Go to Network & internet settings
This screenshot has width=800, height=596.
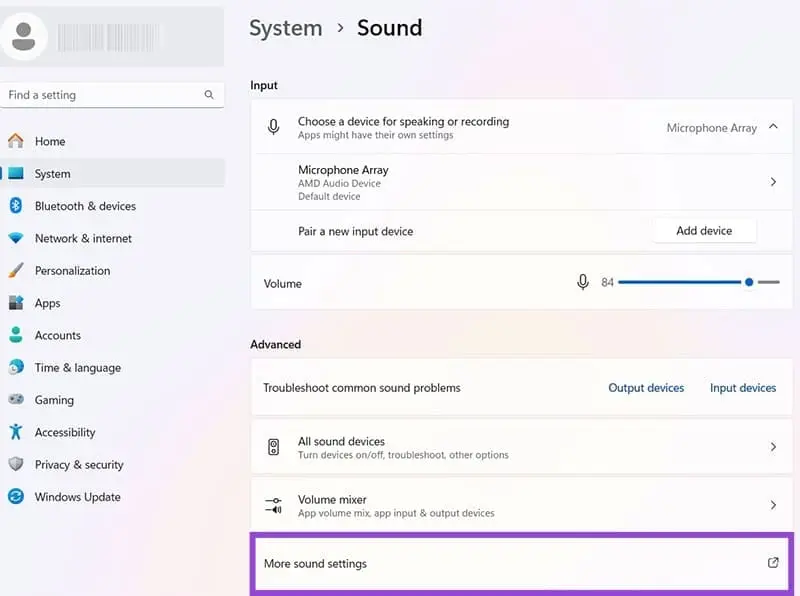click(x=112, y=238)
